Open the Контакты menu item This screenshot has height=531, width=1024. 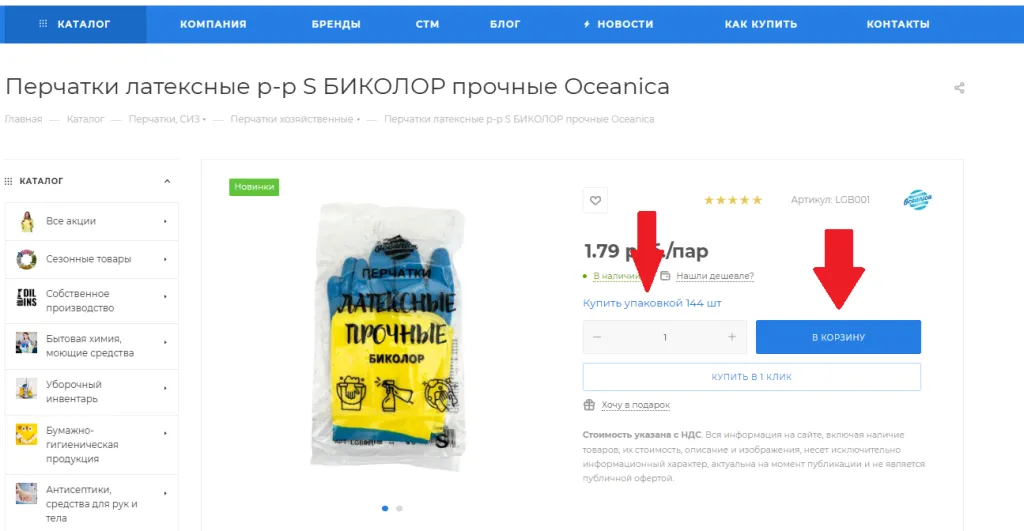[x=898, y=24]
